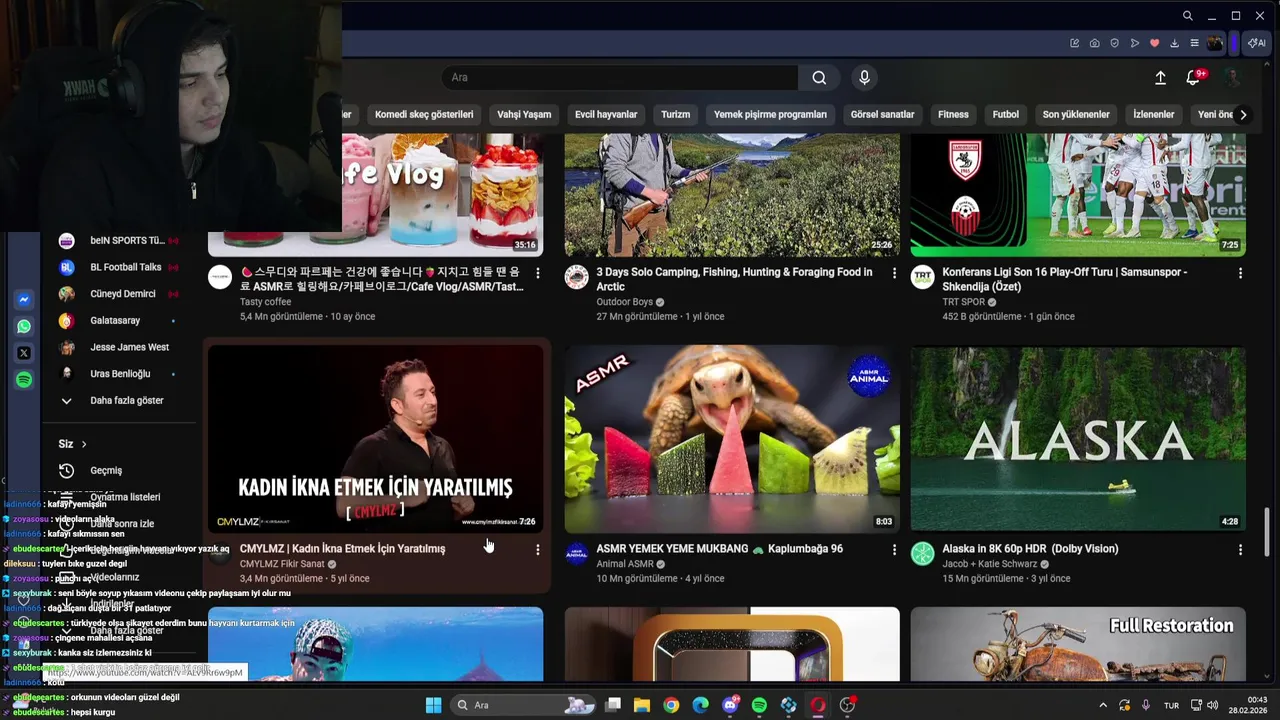Start voice search with the microphone icon
The height and width of the screenshot is (720, 1280).
[x=865, y=77]
